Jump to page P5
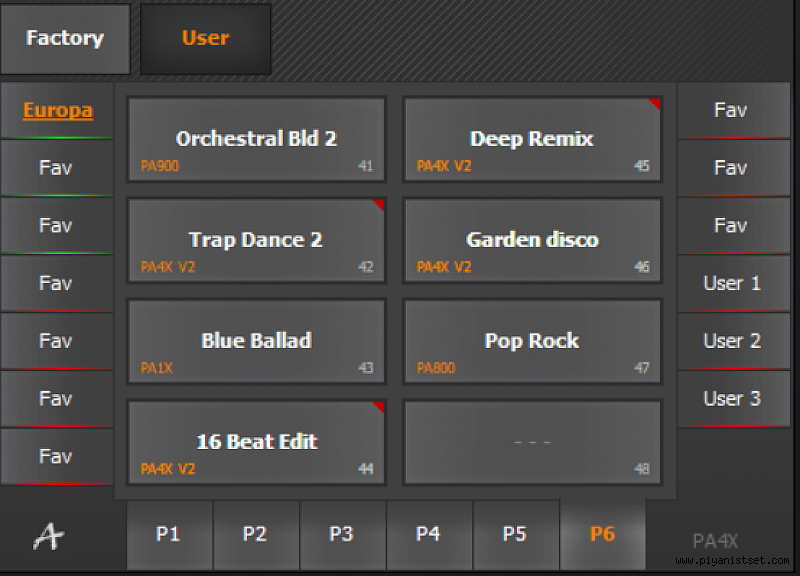 click(515, 535)
